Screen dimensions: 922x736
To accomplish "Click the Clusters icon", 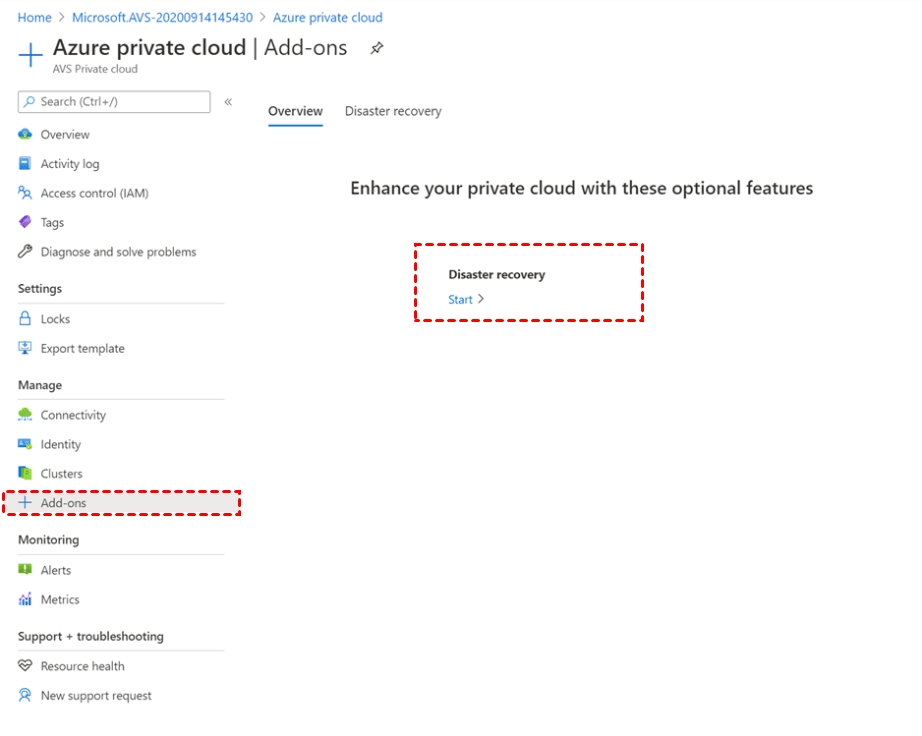I will pos(25,473).
